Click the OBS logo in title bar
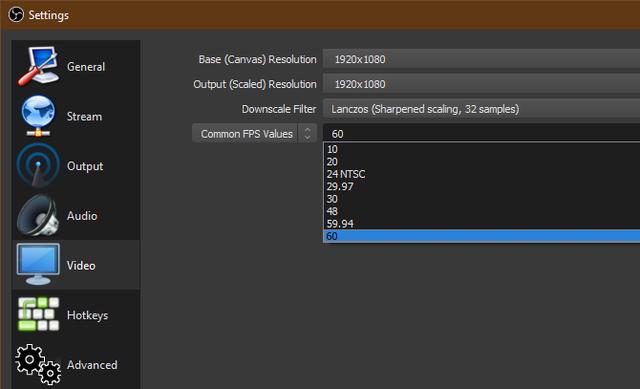 [x=16, y=15]
